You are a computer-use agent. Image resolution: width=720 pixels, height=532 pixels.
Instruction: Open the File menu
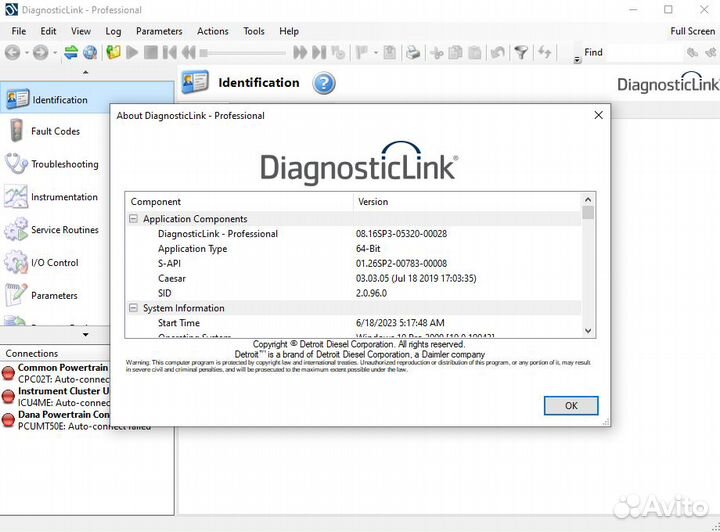point(18,31)
